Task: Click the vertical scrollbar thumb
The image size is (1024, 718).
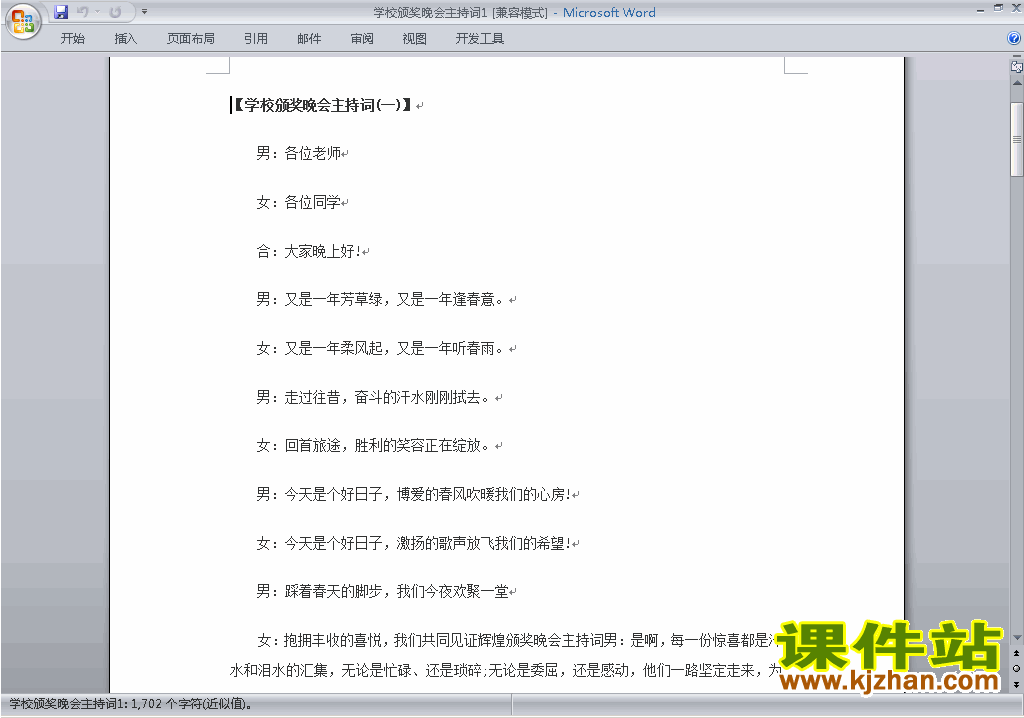Action: (x=1017, y=139)
